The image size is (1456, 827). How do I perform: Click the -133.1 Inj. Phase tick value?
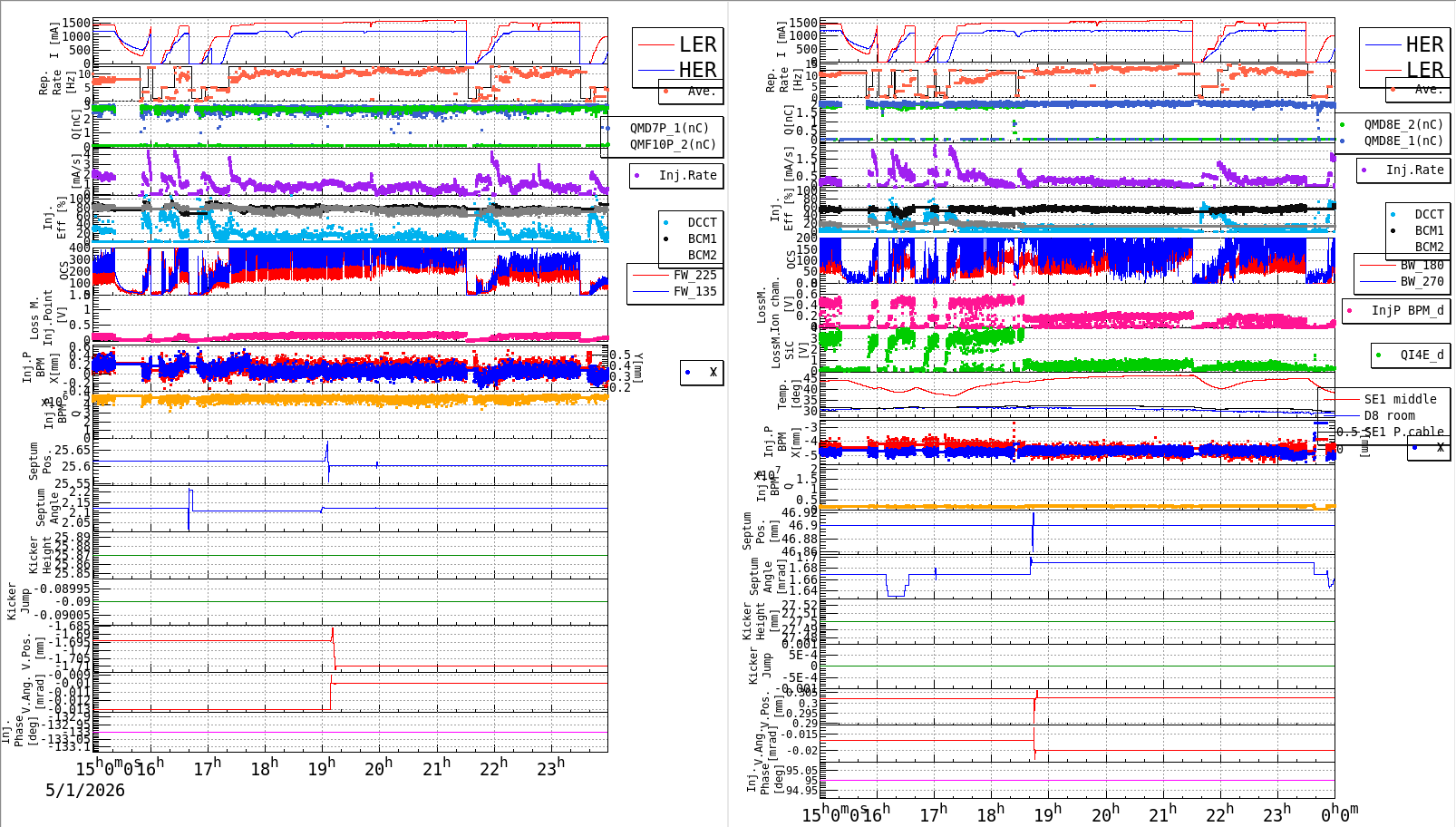(x=70, y=746)
